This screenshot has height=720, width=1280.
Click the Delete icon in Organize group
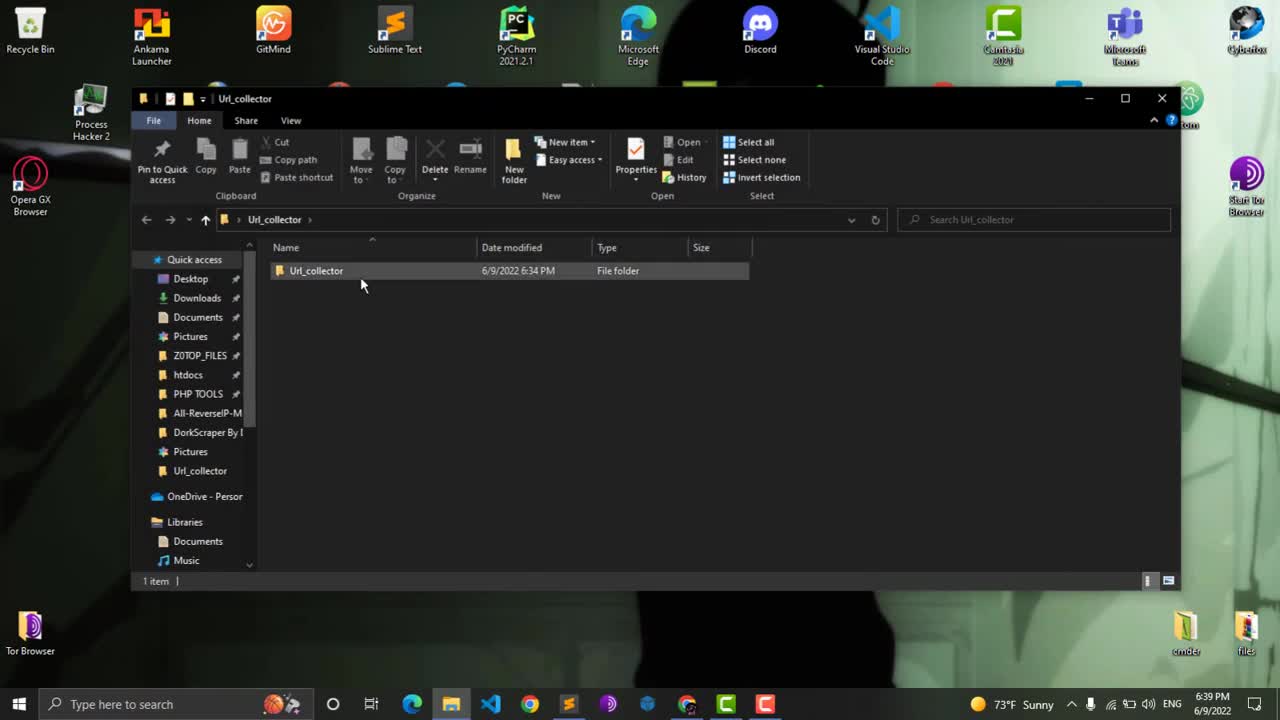435,158
